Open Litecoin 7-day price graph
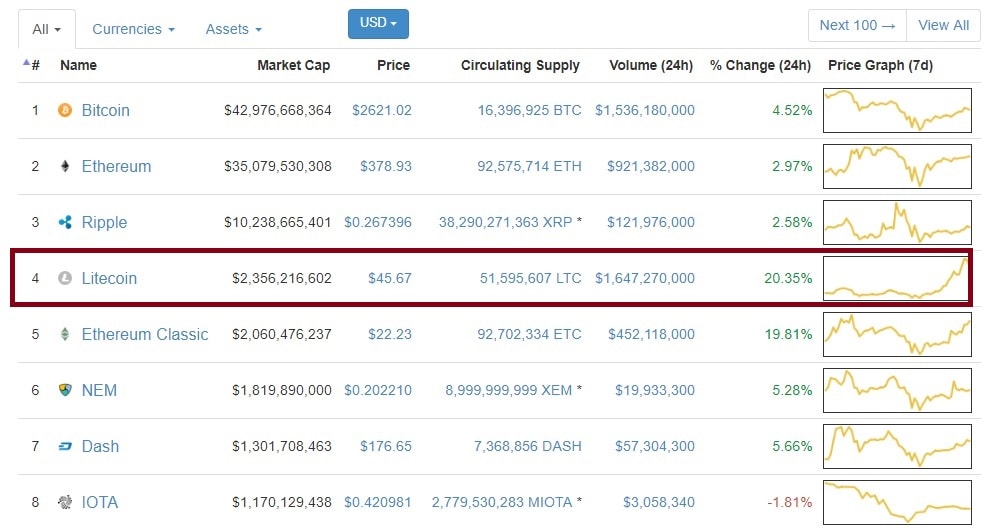Screen dimensions: 1007x529 [x=897, y=278]
